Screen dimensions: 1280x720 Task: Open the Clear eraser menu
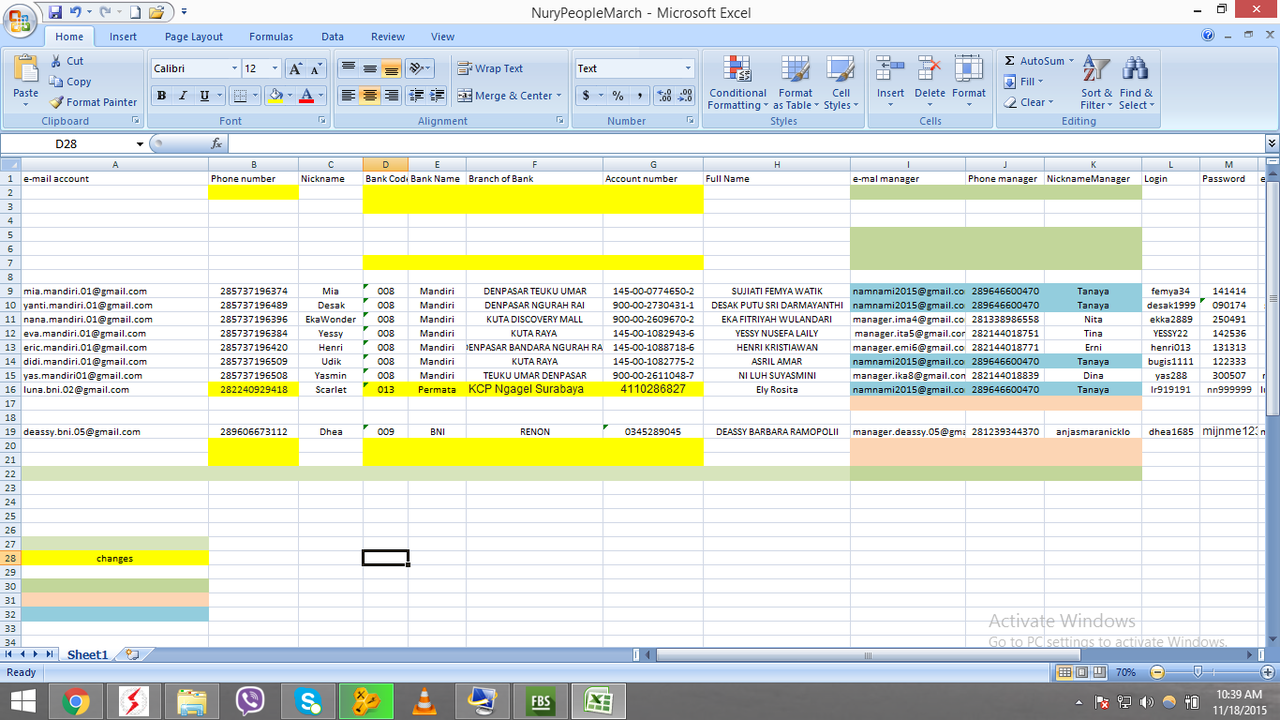(x=1028, y=102)
